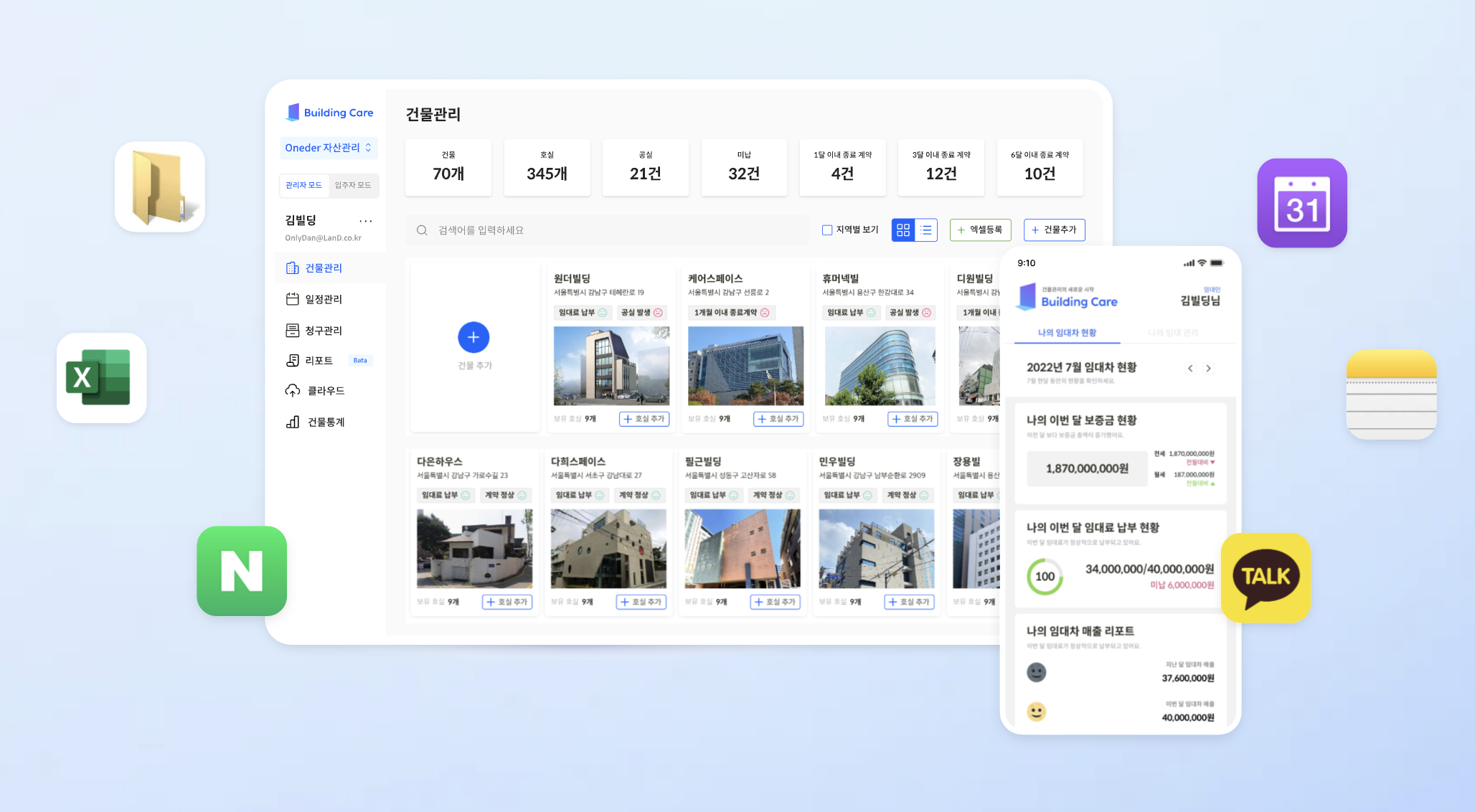This screenshot has width=1475, height=812.
Task: Click 호실 추가 on the 다은하우스 card
Action: pos(507,602)
